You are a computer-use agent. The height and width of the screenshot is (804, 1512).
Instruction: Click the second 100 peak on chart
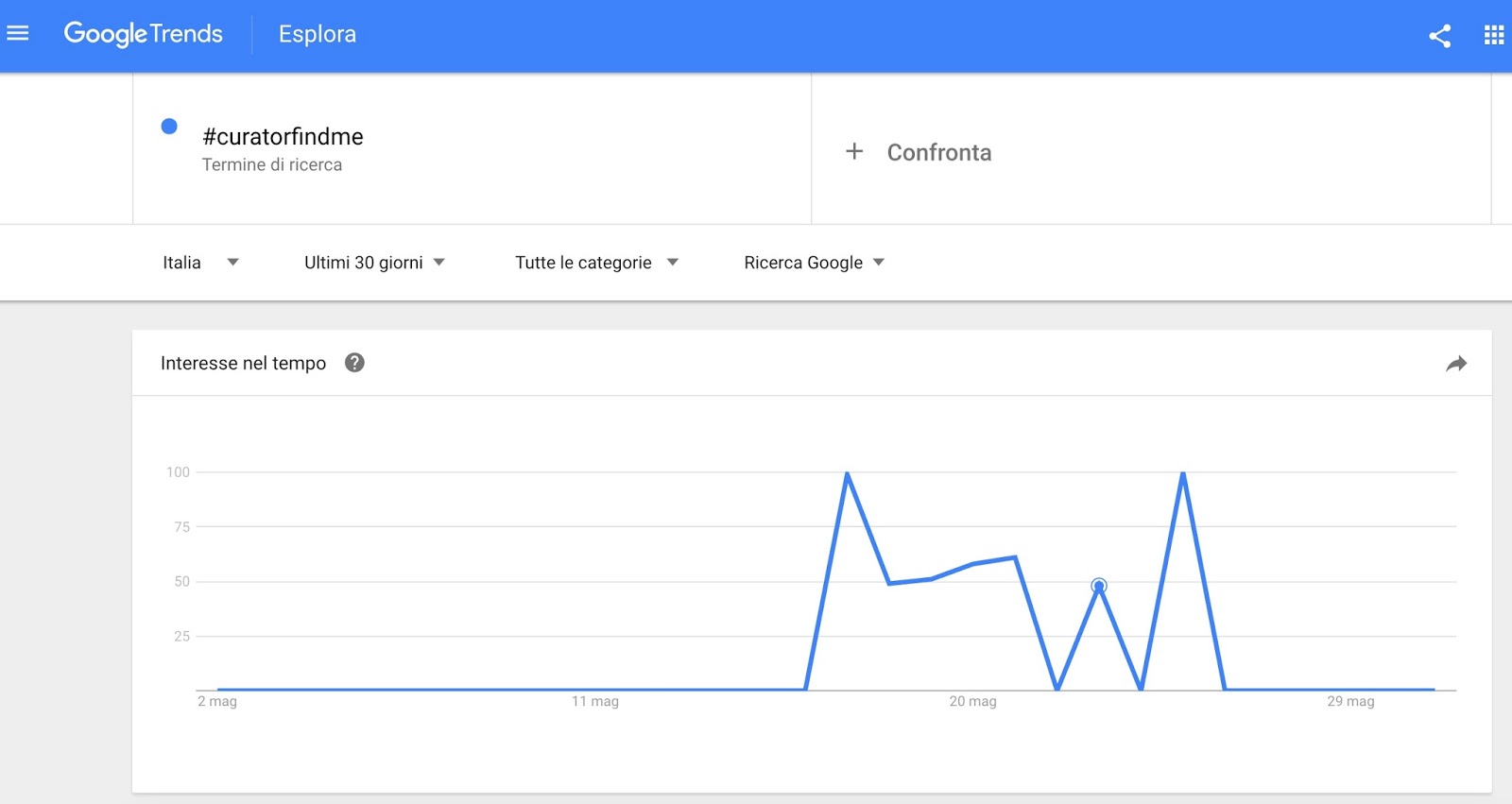tap(1183, 473)
